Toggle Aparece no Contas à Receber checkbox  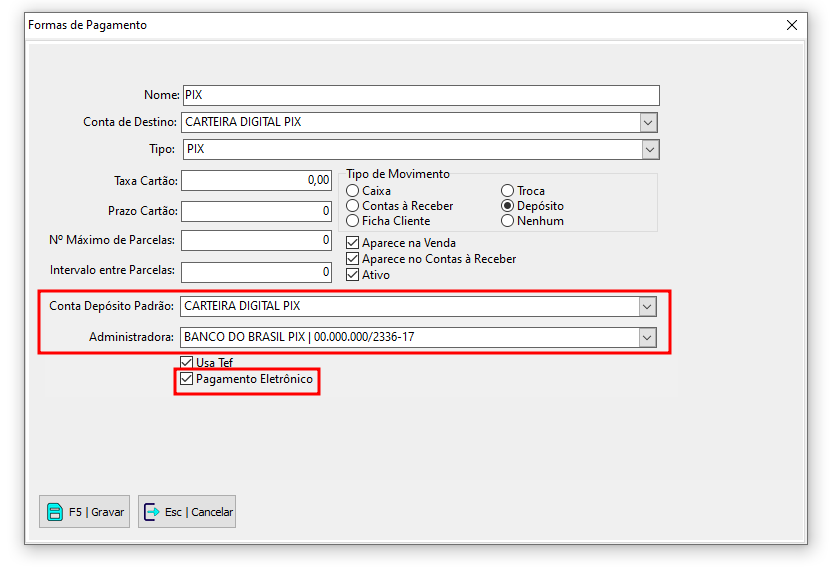(x=352, y=259)
